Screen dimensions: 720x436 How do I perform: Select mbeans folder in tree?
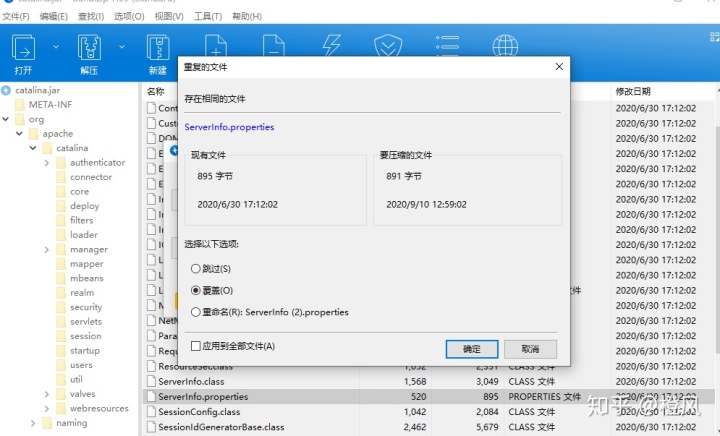(87, 278)
